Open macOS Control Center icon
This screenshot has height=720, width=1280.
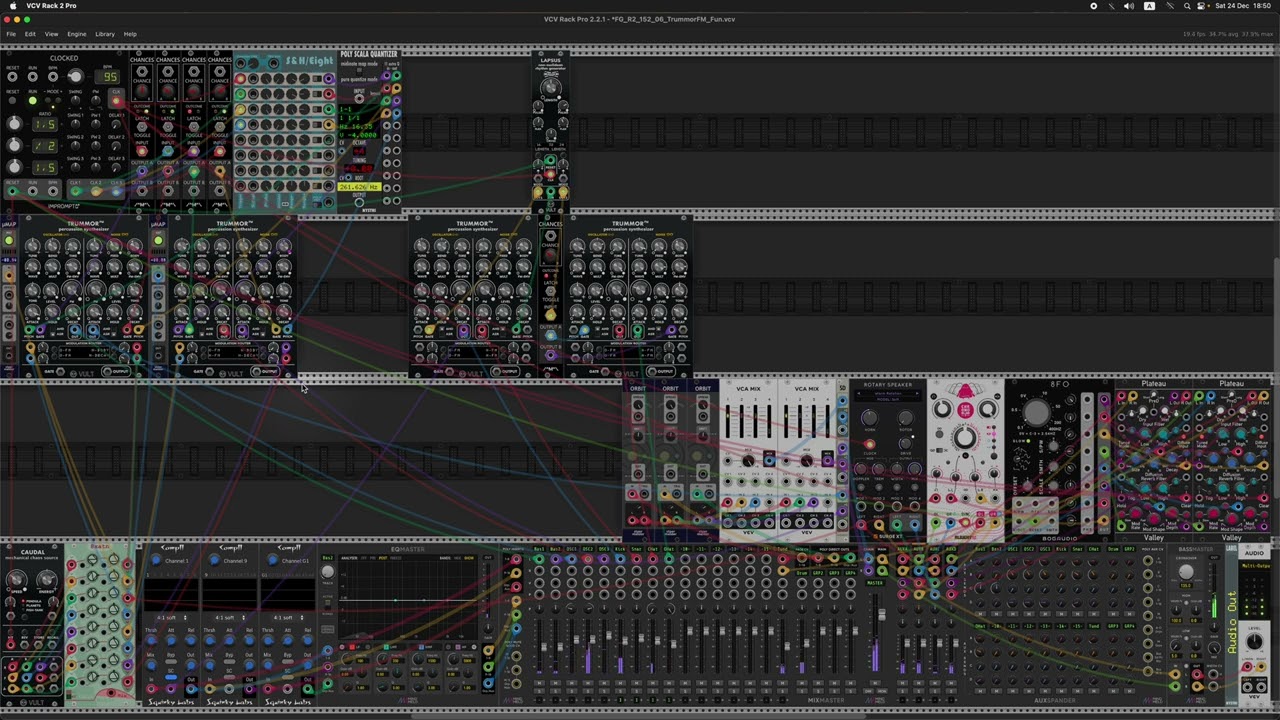[1201, 6]
